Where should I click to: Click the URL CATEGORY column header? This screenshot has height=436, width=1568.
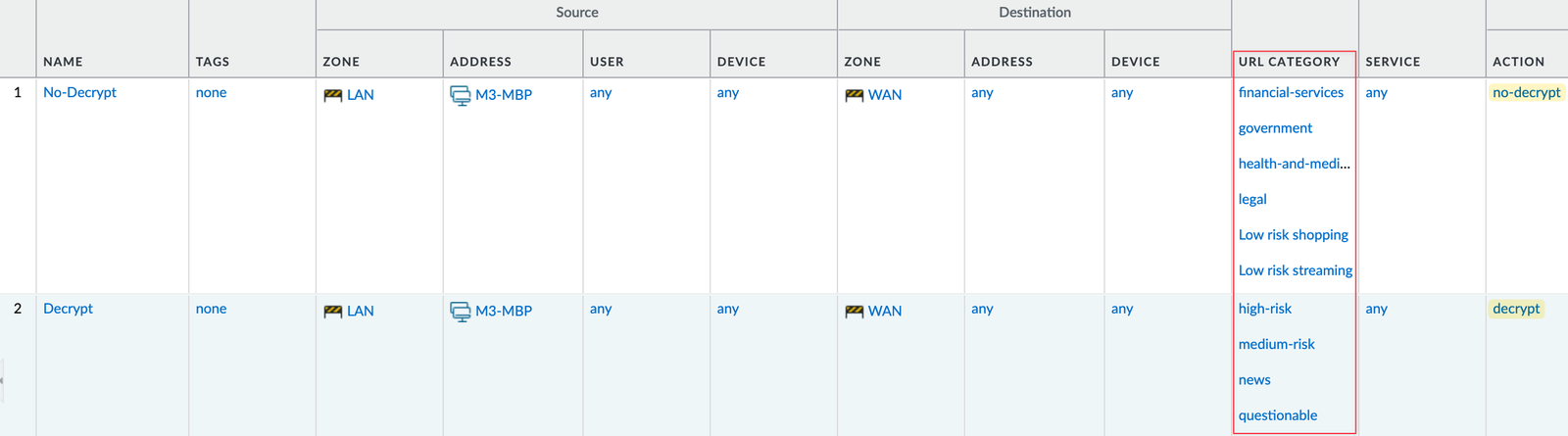(1289, 62)
